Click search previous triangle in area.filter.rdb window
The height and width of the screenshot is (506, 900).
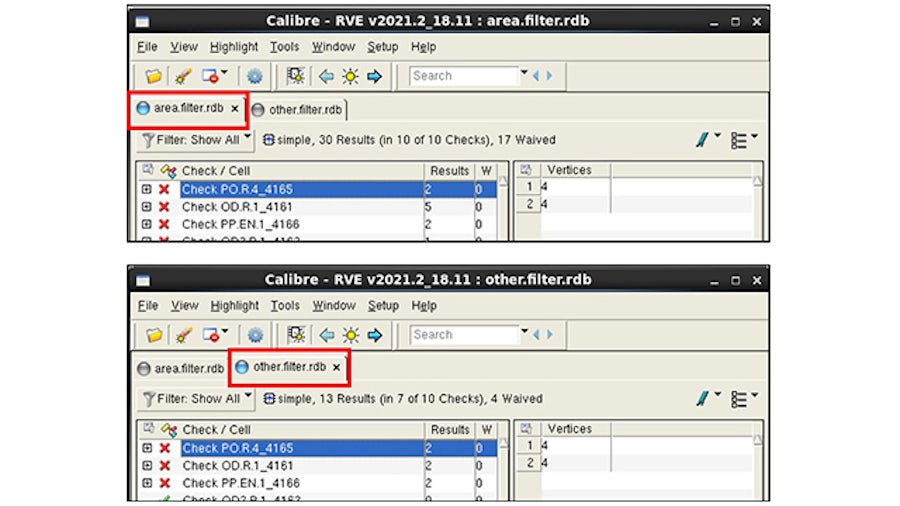click(x=536, y=76)
